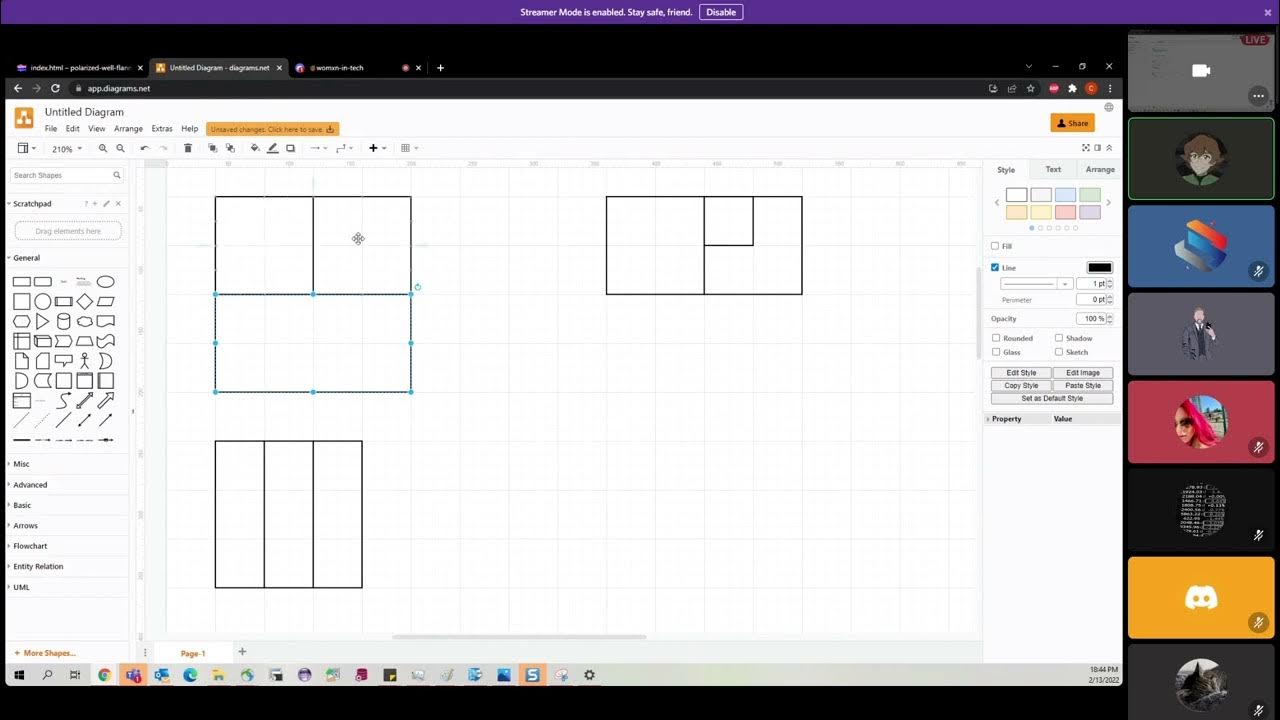Select the black line color swatch
The height and width of the screenshot is (720, 1280).
[x=1099, y=267]
